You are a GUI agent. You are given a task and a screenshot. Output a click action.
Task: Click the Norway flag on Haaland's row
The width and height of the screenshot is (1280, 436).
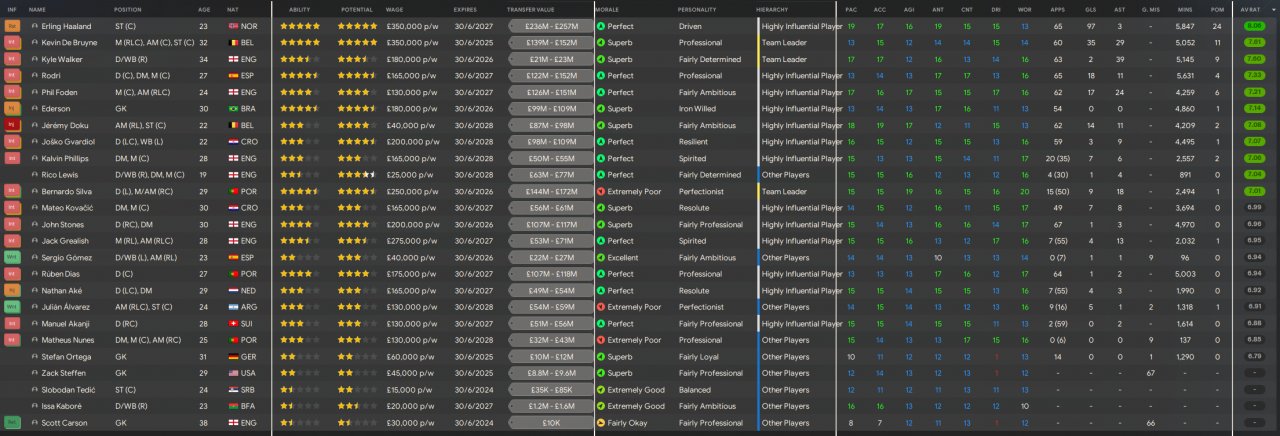pyautogui.click(x=233, y=26)
